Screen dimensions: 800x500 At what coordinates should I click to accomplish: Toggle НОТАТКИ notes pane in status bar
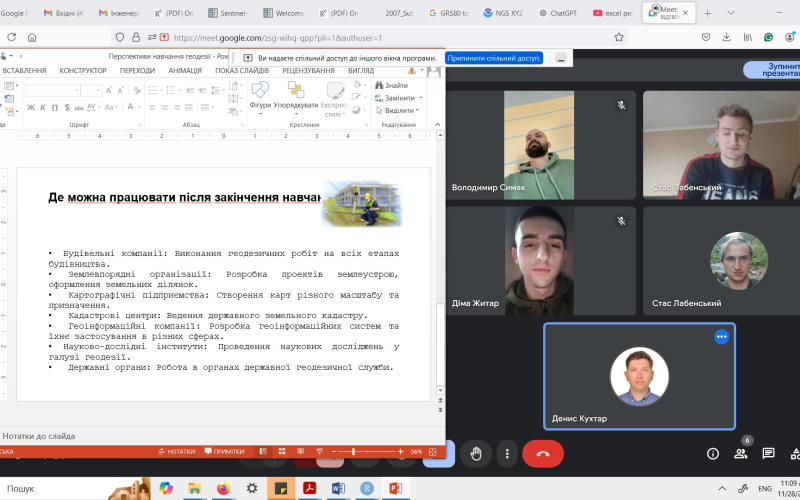(177, 452)
